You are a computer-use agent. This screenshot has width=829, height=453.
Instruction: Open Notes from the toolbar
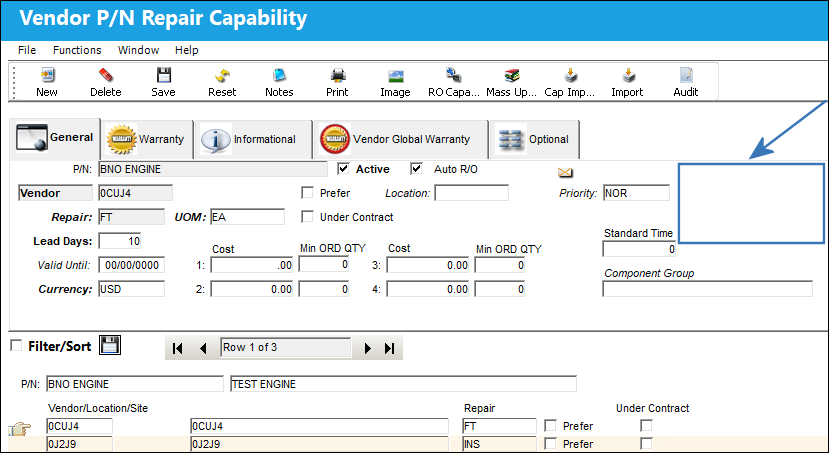(x=279, y=76)
